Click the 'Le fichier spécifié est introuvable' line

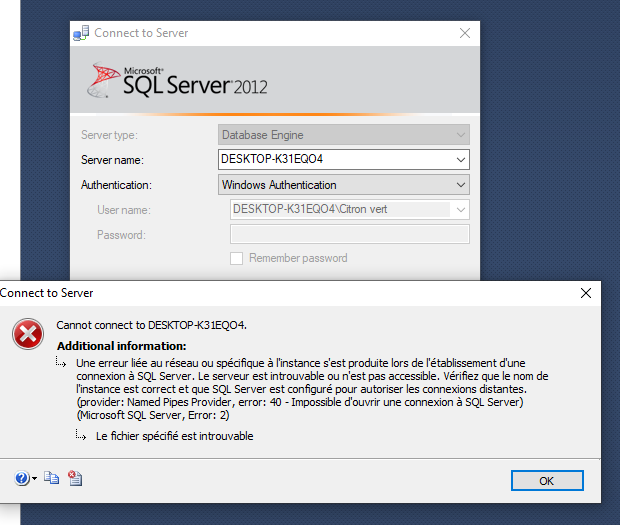(174, 436)
